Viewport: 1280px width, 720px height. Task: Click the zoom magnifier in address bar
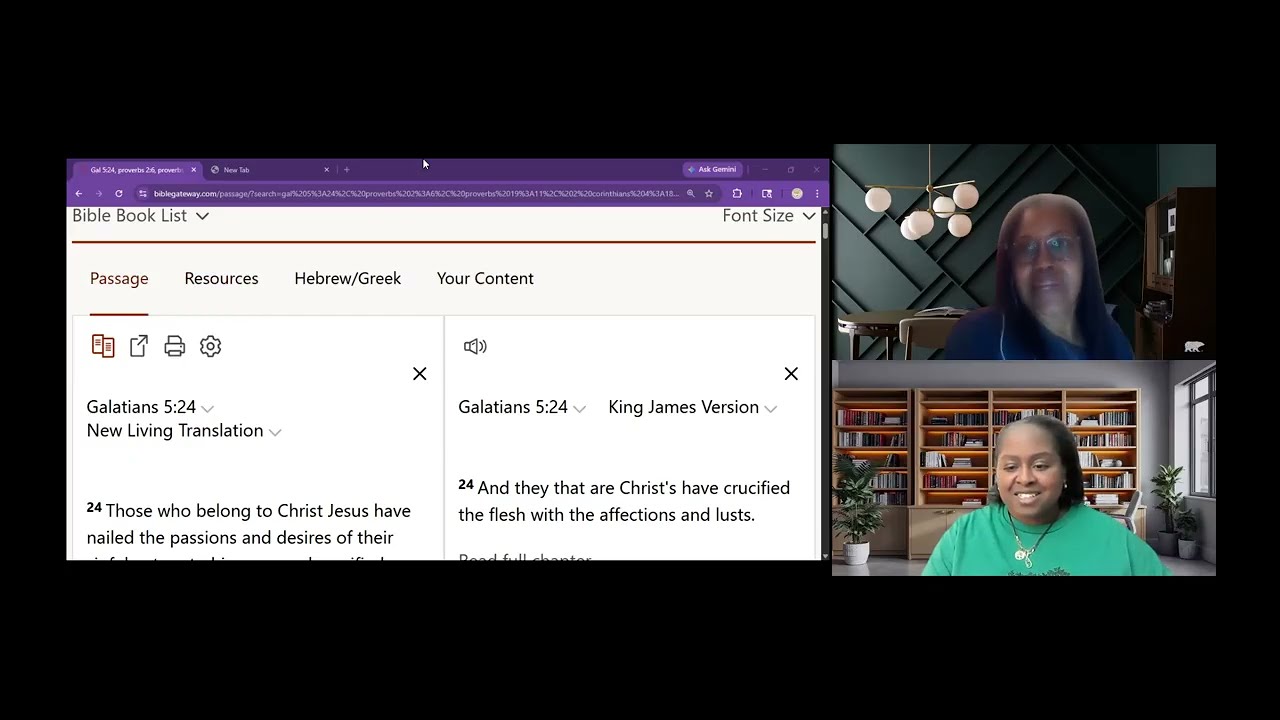690,193
